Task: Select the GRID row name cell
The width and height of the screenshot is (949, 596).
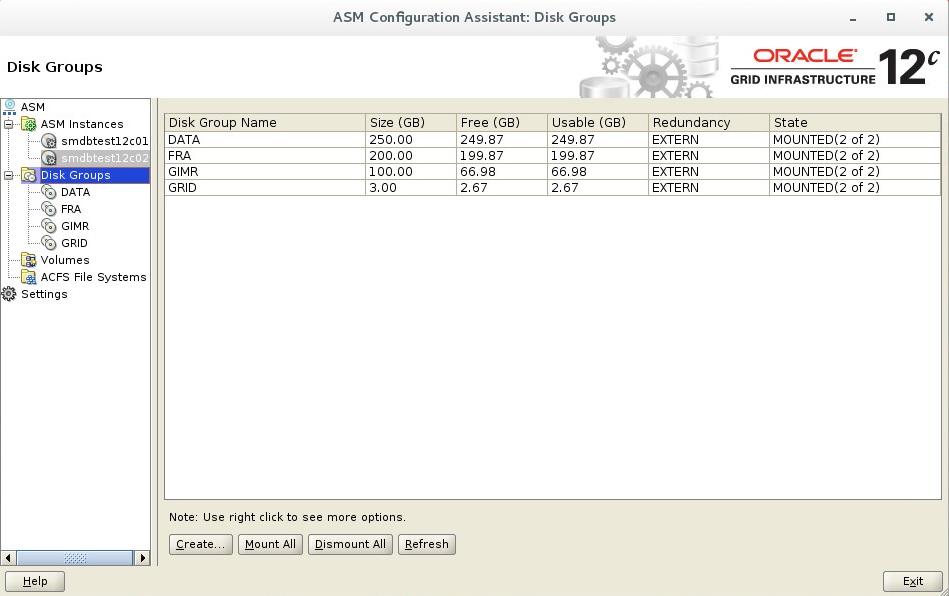Action: 265,188
